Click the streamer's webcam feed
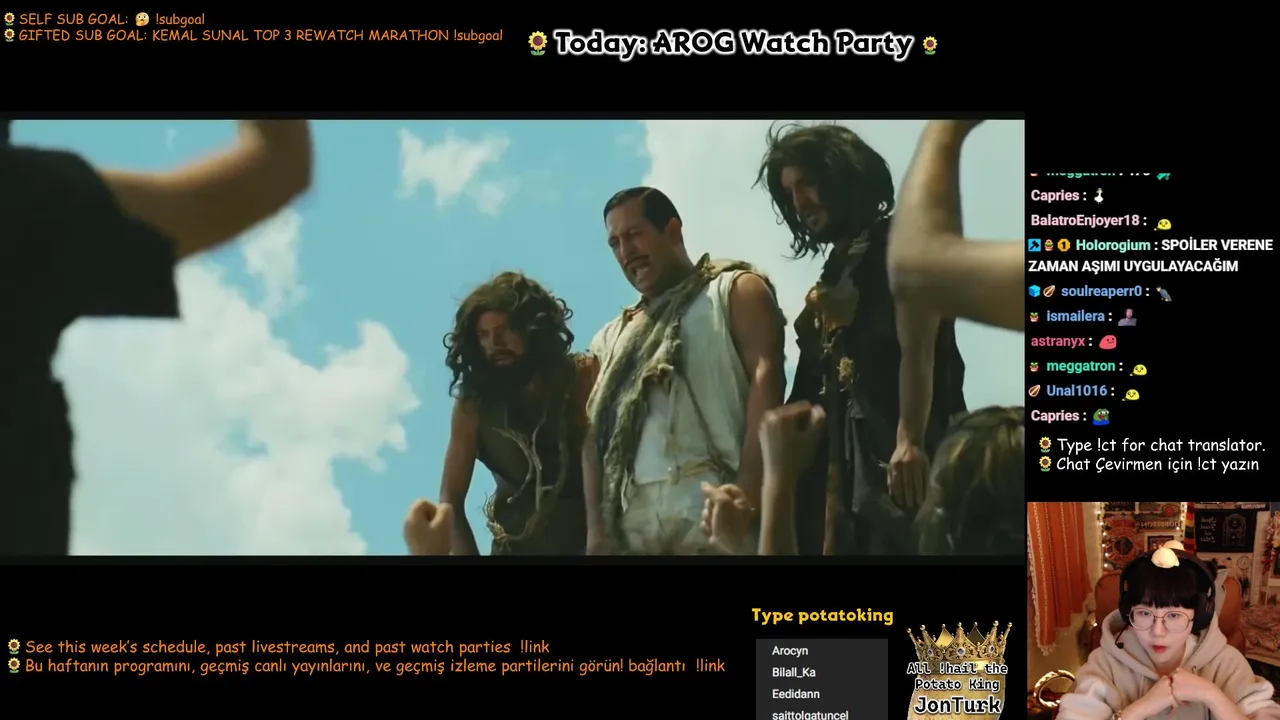Screen dimensions: 1280x720 tap(1153, 611)
